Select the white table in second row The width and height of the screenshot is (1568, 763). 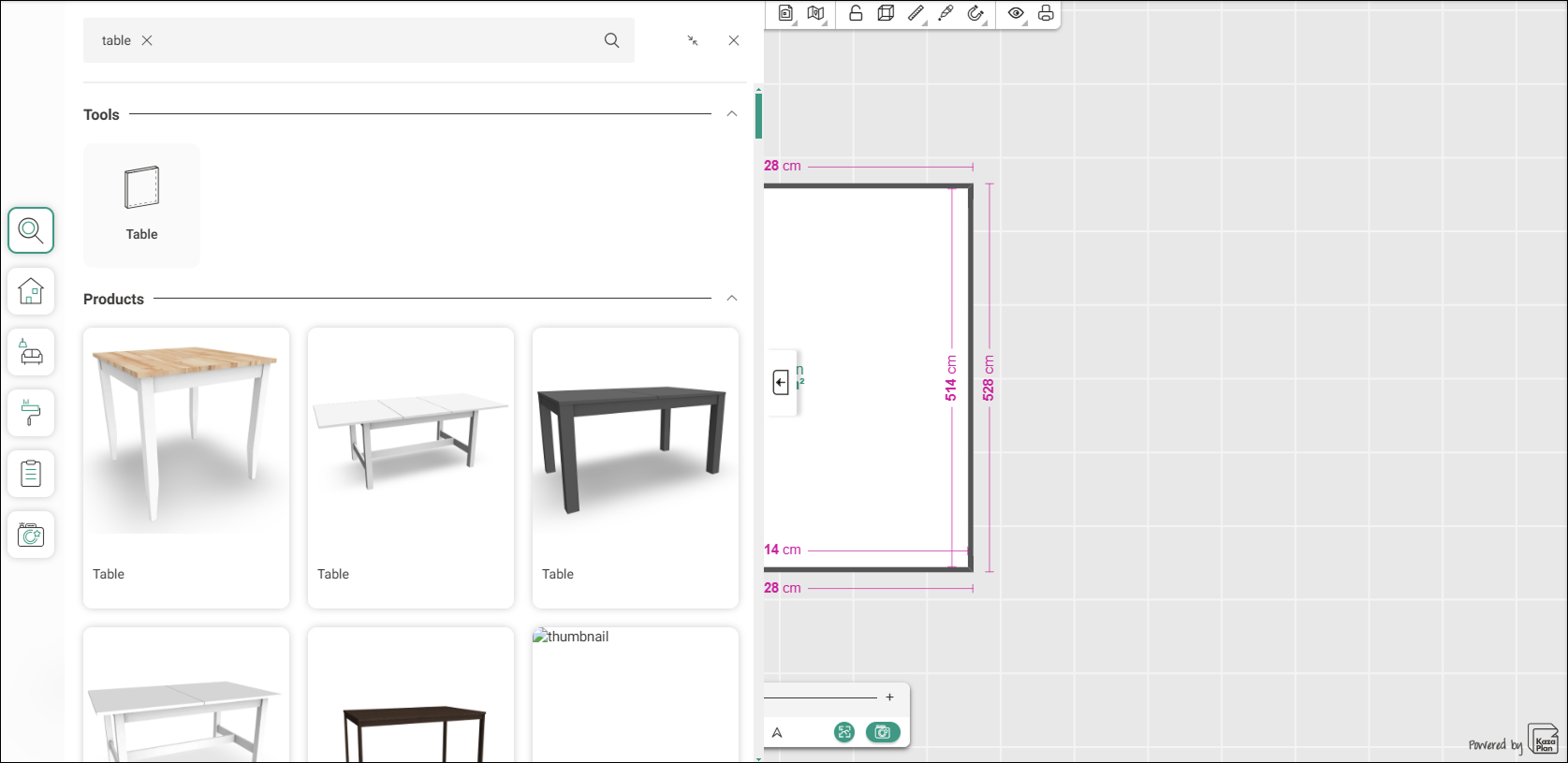[186, 695]
